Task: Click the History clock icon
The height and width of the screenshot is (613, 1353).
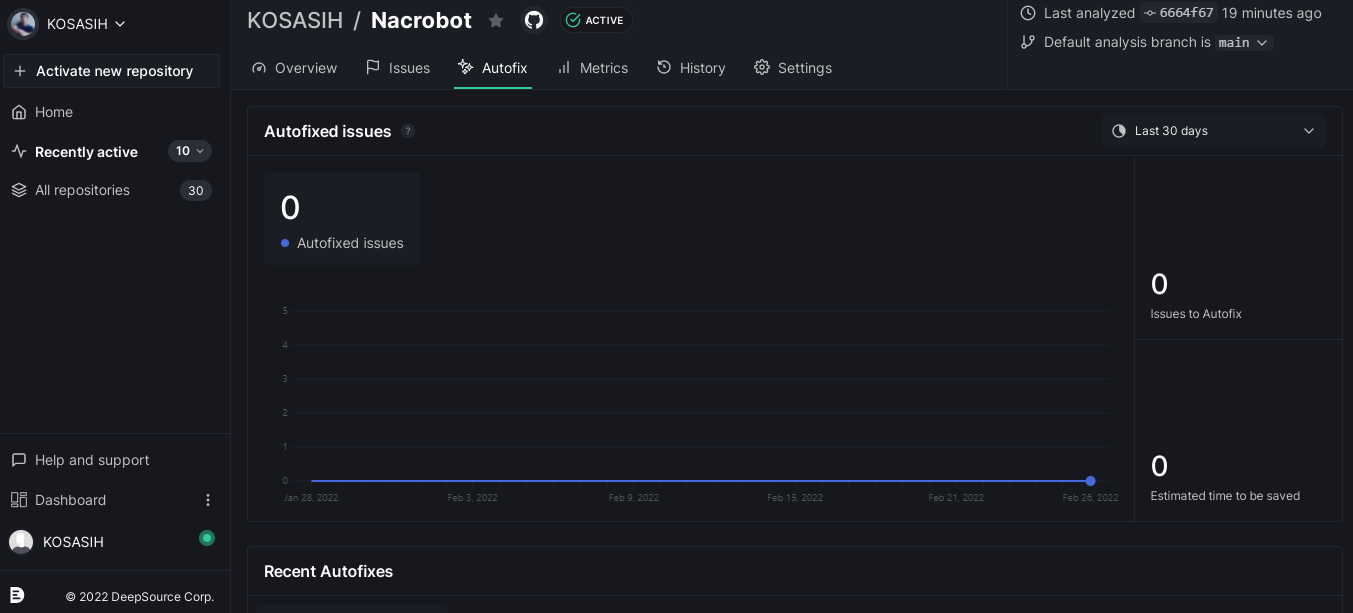Action: (x=664, y=67)
